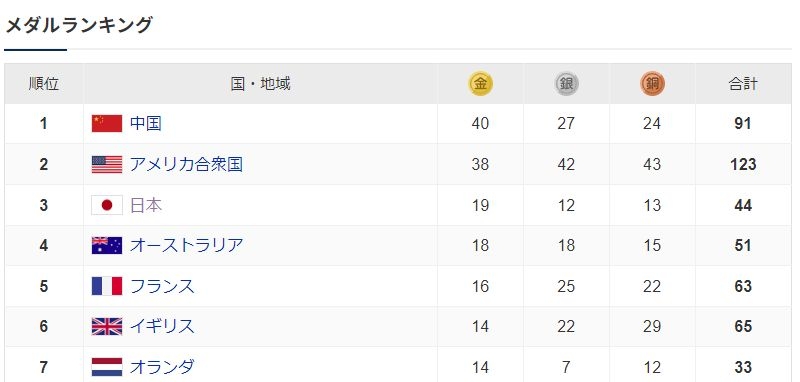Open the フランス country link
The width and height of the screenshot is (800, 382).
pos(162,286)
